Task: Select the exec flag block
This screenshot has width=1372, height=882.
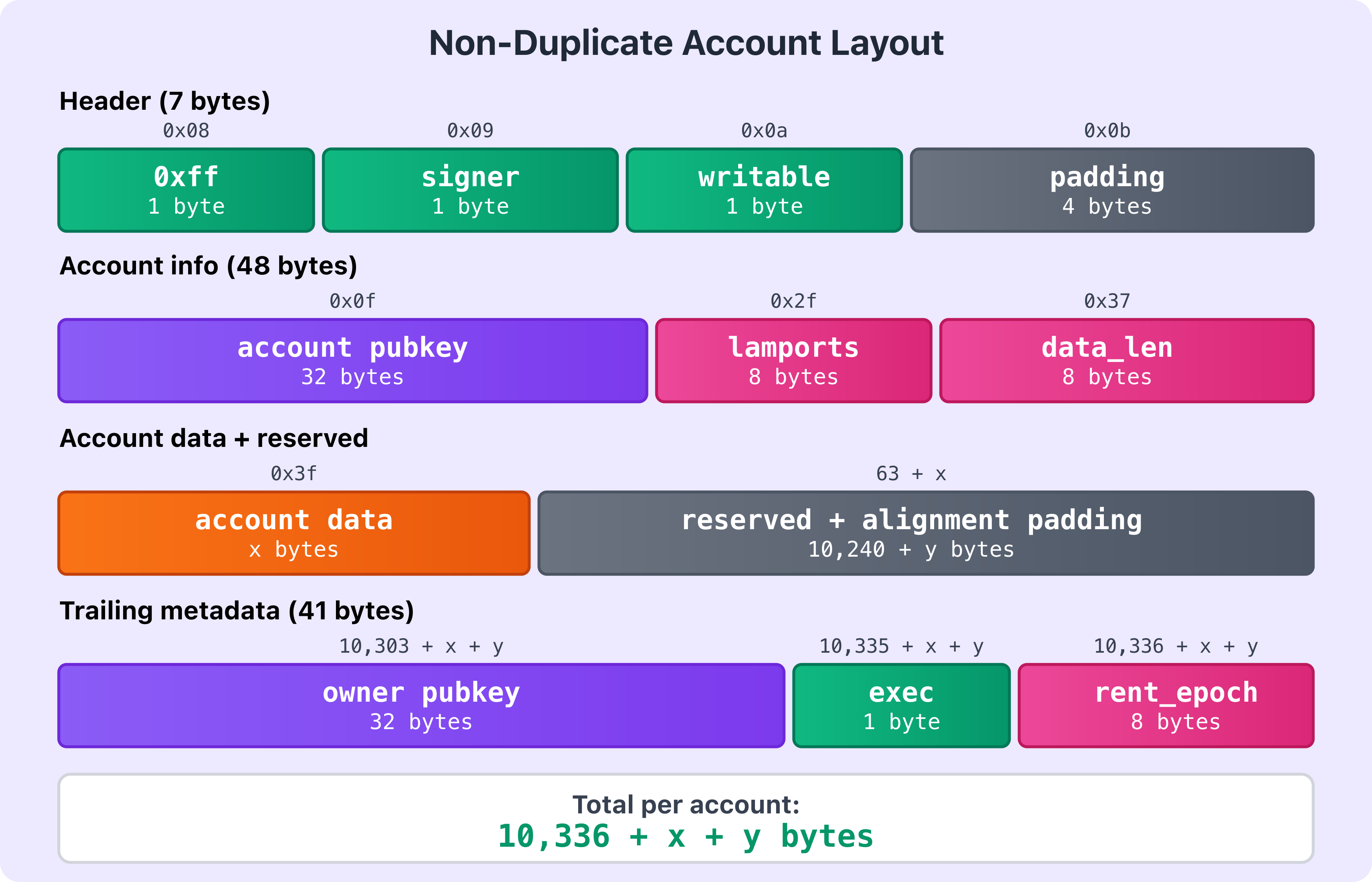Action: [x=900, y=706]
